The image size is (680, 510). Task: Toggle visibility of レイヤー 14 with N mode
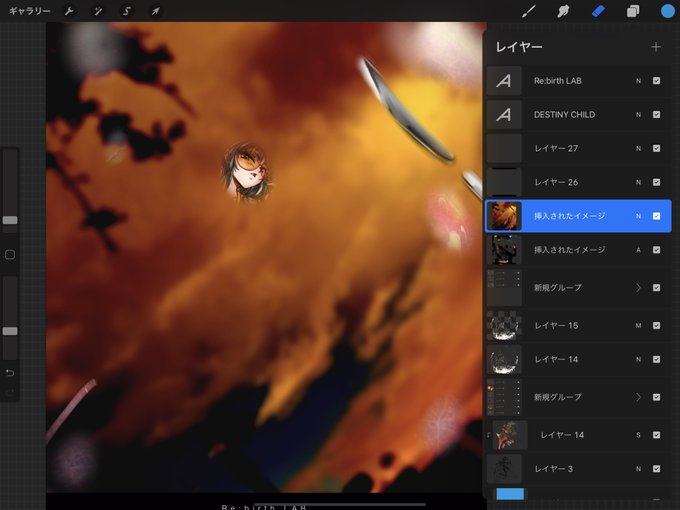pos(656,359)
